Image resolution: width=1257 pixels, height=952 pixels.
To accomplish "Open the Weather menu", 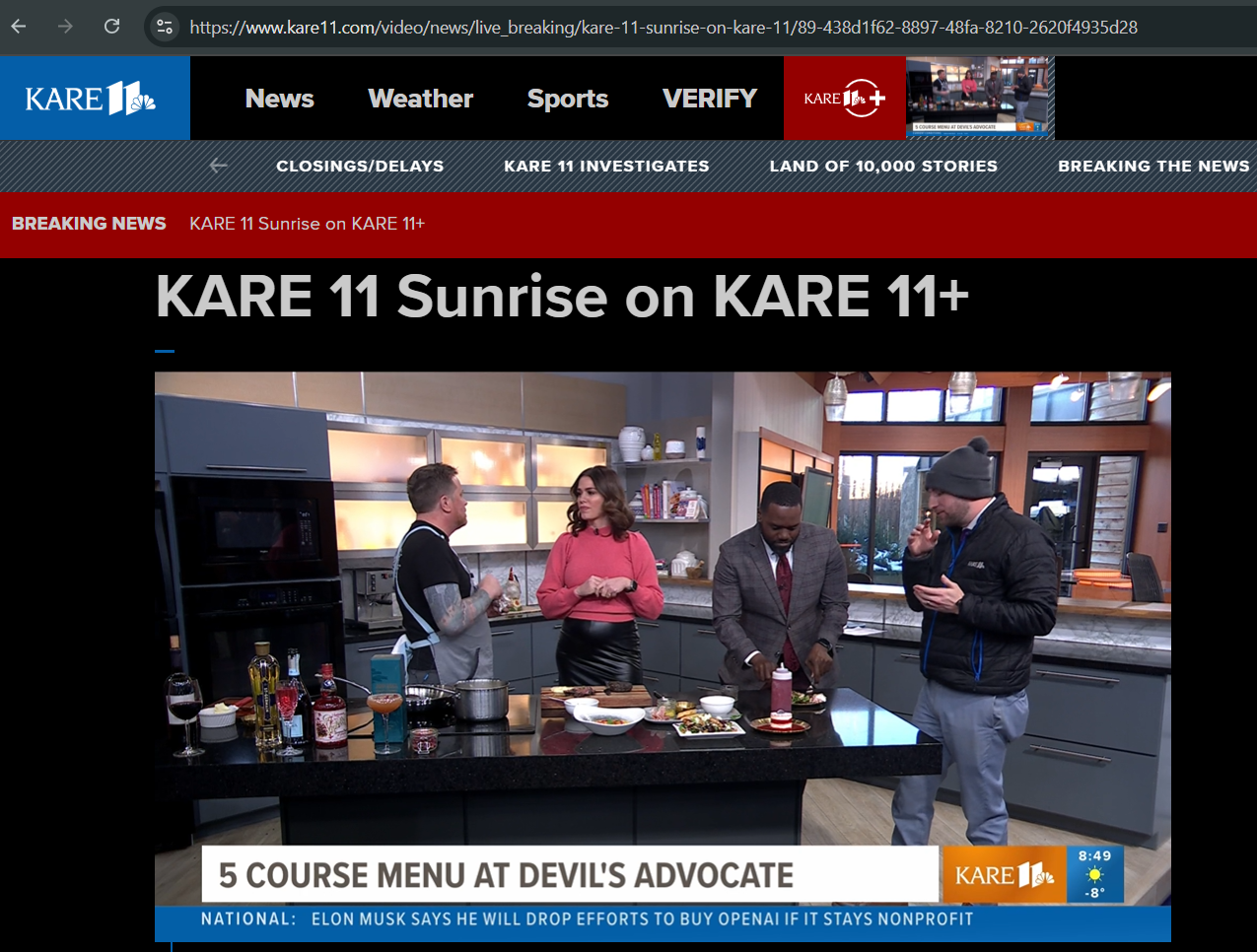I will click(421, 99).
